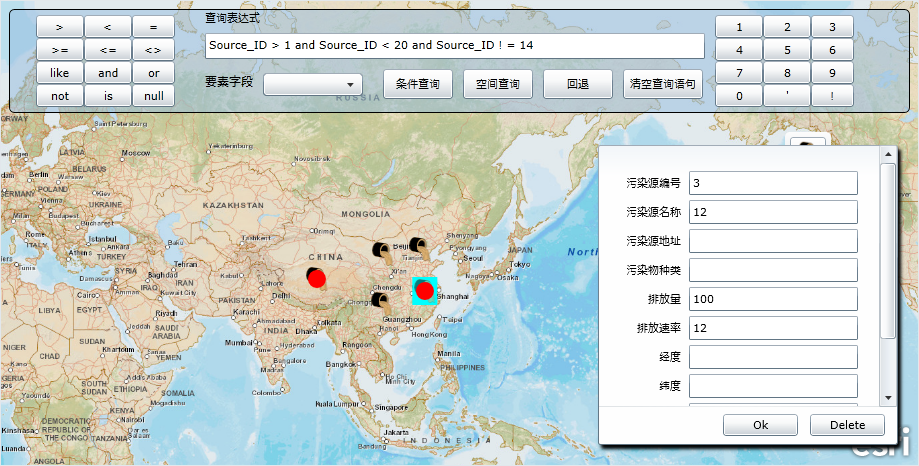Focus the 查询表达式 query expression box

point(455,46)
